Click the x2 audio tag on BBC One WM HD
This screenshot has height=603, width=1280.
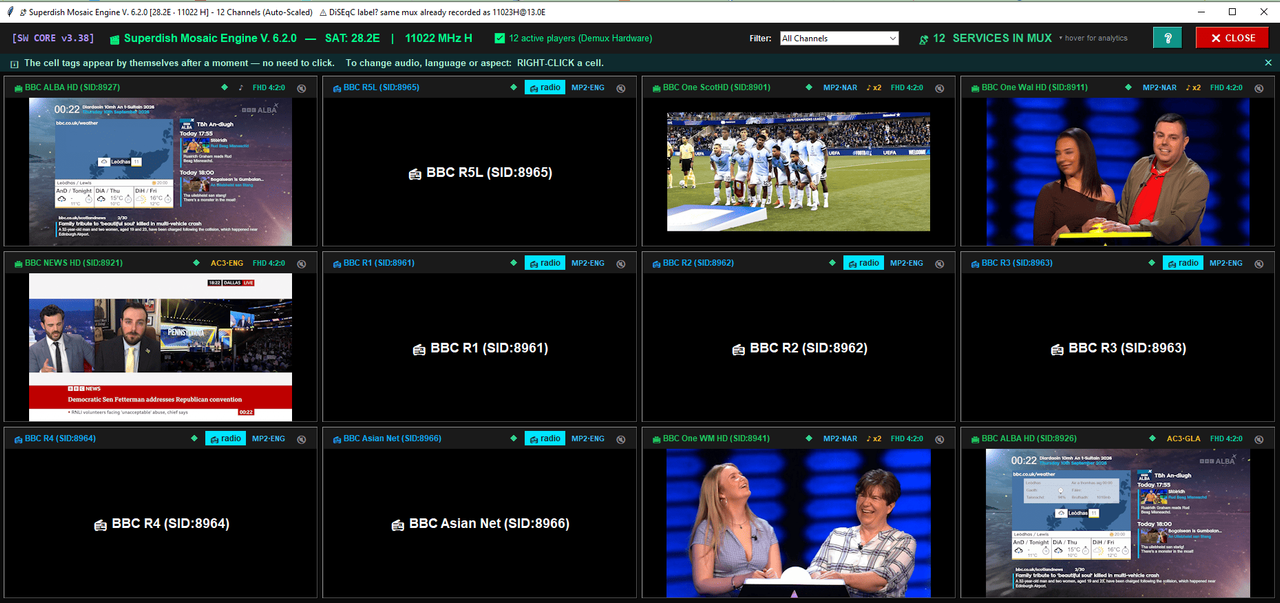click(874, 439)
